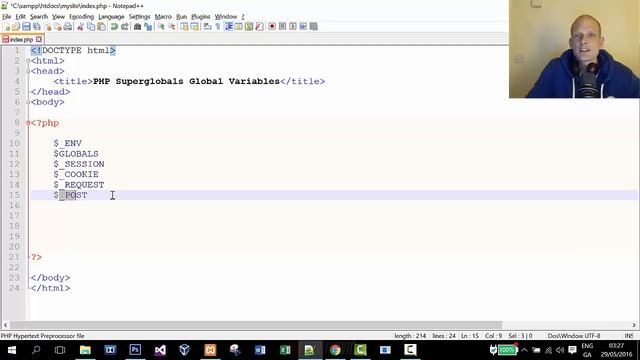Image resolution: width=640 pixels, height=360 pixels.
Task: Click the Stop Recording macro icon
Action: [x=282, y=27]
